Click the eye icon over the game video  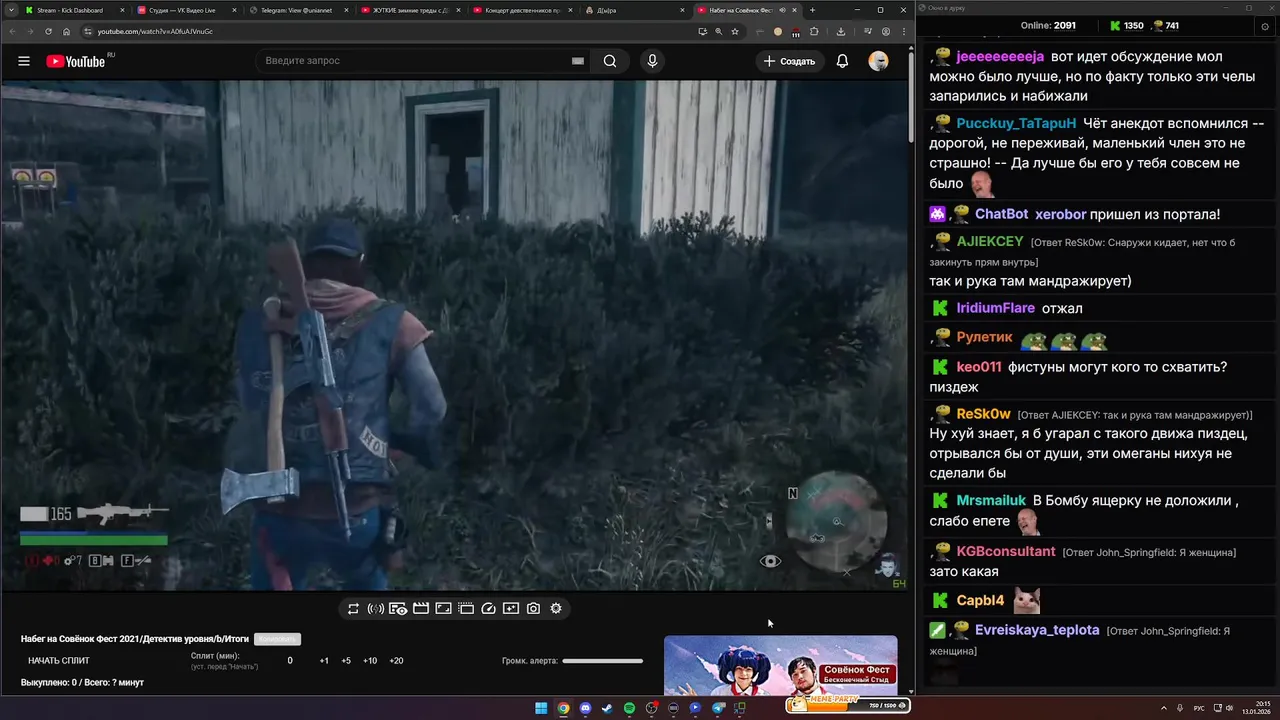(x=770, y=561)
